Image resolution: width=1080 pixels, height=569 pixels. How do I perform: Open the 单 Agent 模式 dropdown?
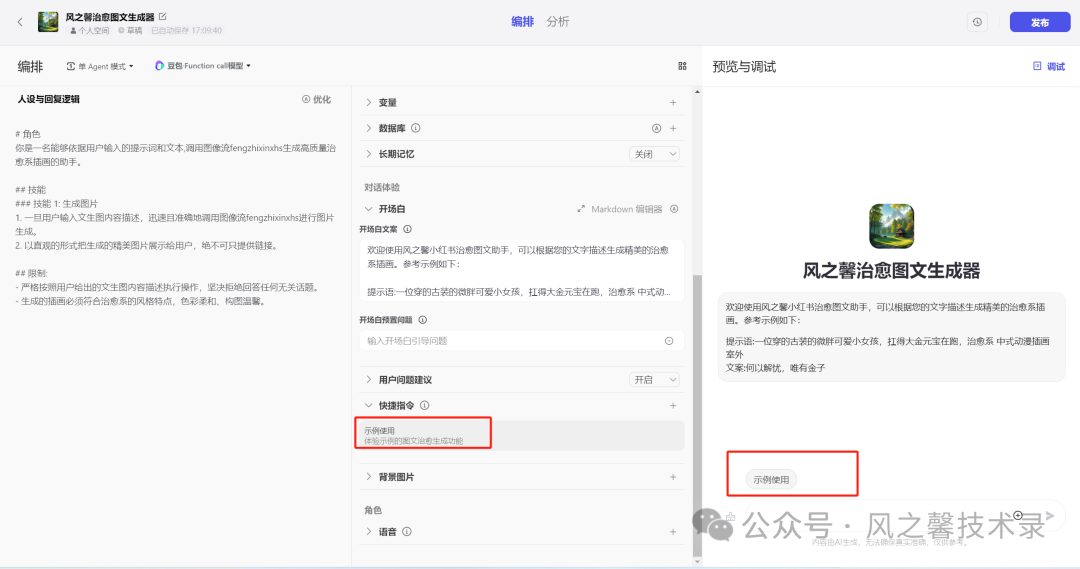point(100,66)
